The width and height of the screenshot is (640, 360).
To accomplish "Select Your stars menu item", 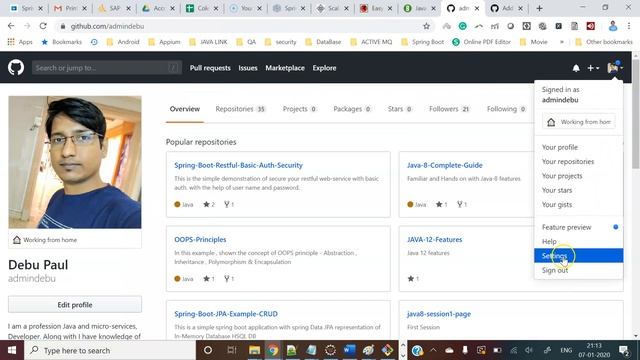I will 579,190.
